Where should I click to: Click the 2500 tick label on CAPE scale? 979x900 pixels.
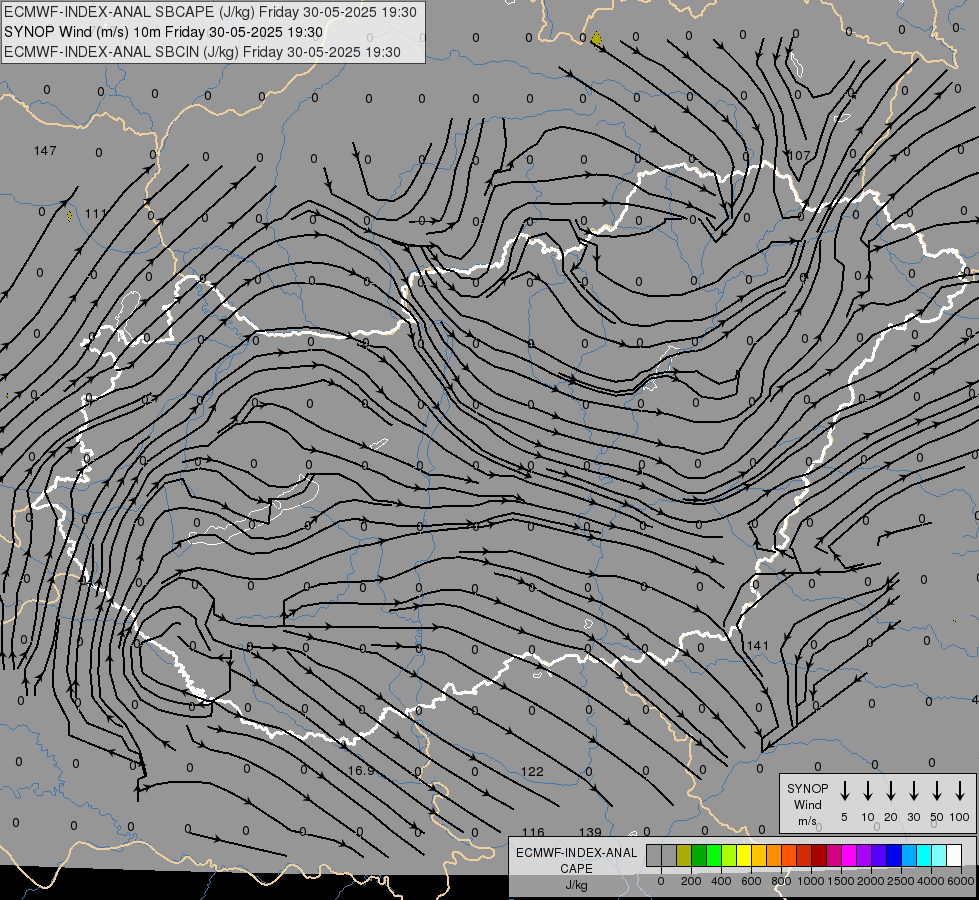901,881
